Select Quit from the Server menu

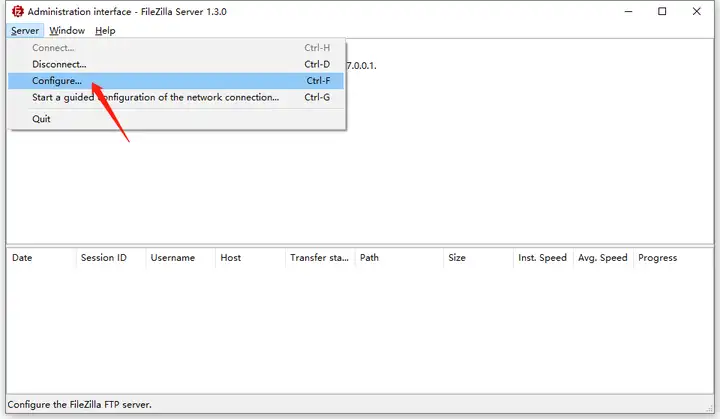pos(176,119)
